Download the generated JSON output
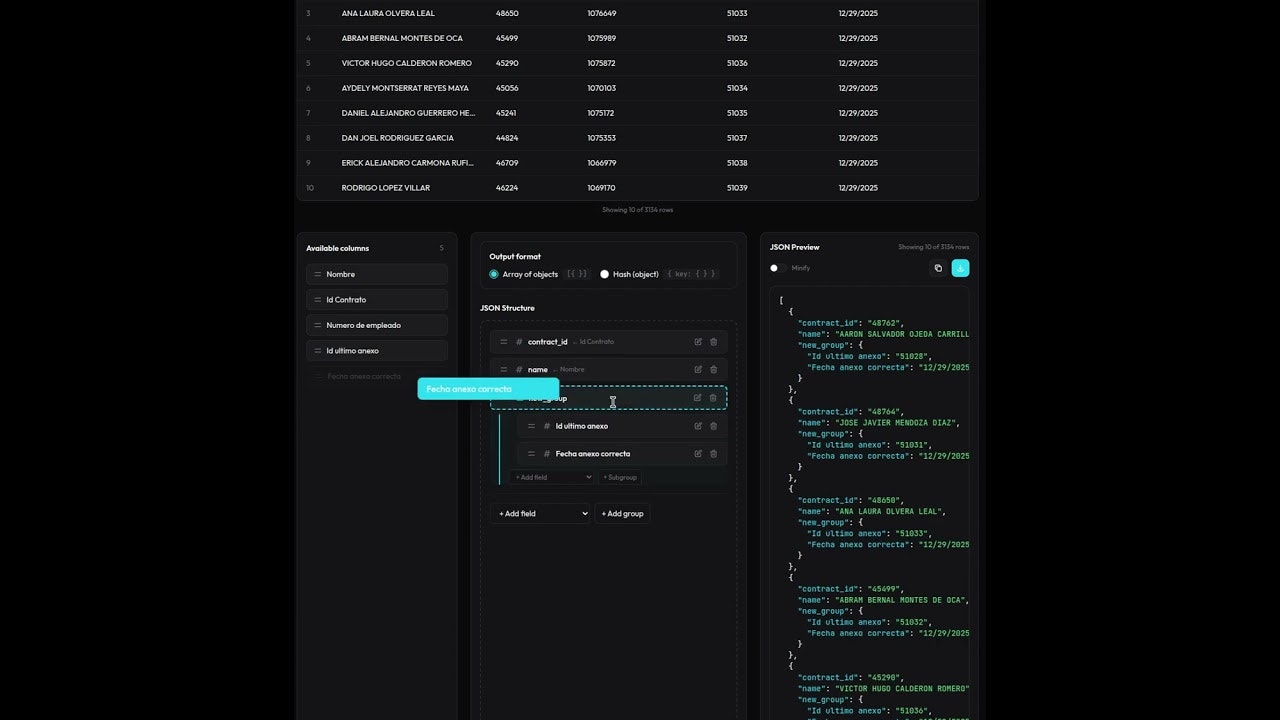The image size is (1280, 720). [x=960, y=268]
